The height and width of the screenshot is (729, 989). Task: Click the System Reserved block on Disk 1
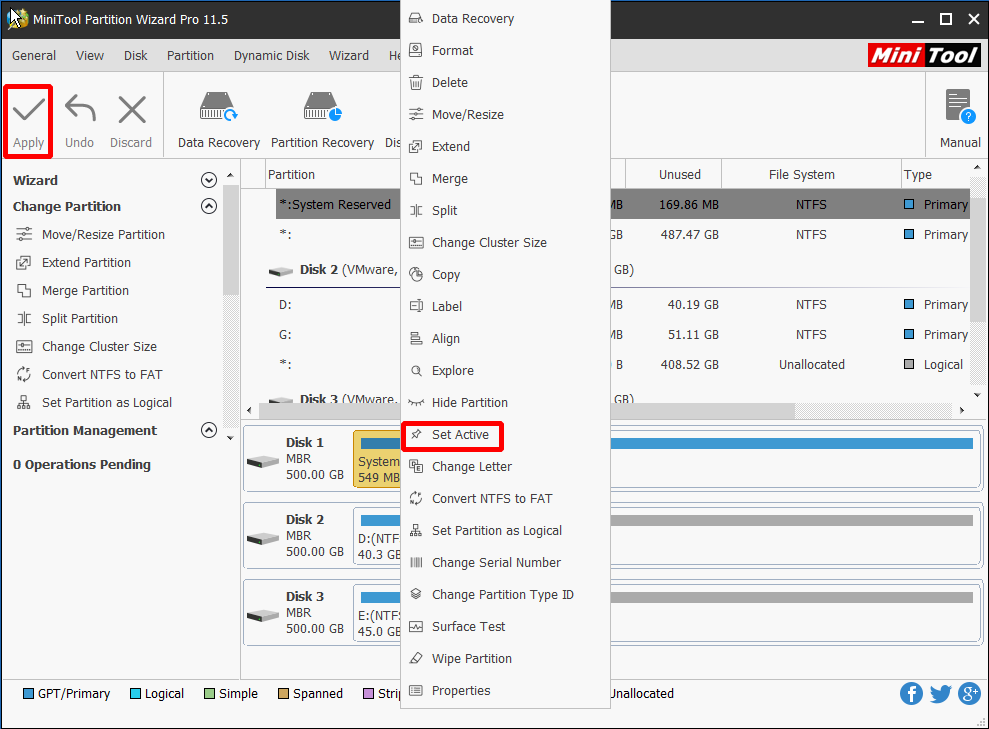coord(377,458)
